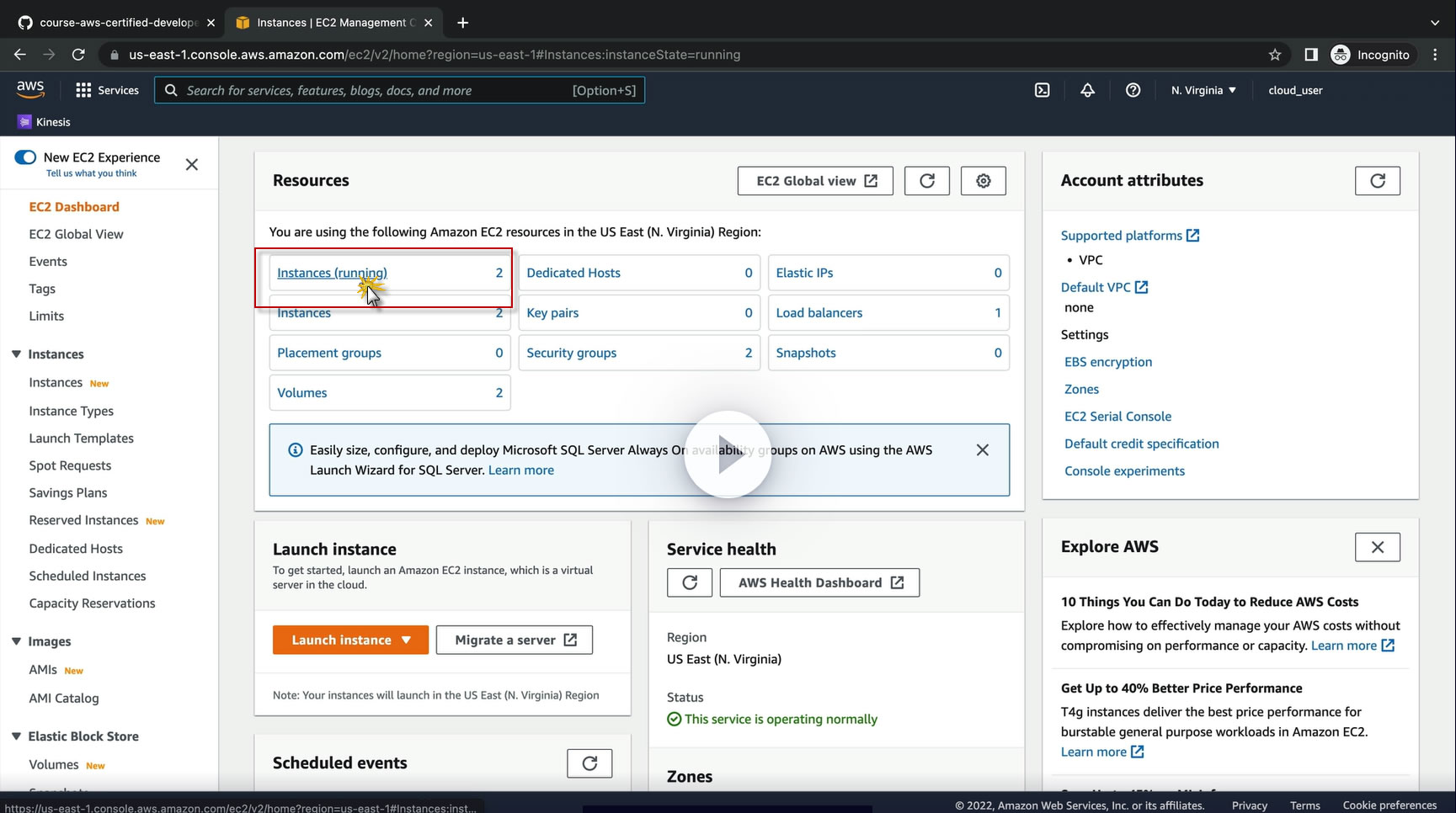Click Migrate a server button
The image size is (1456, 813).
pyautogui.click(x=515, y=640)
